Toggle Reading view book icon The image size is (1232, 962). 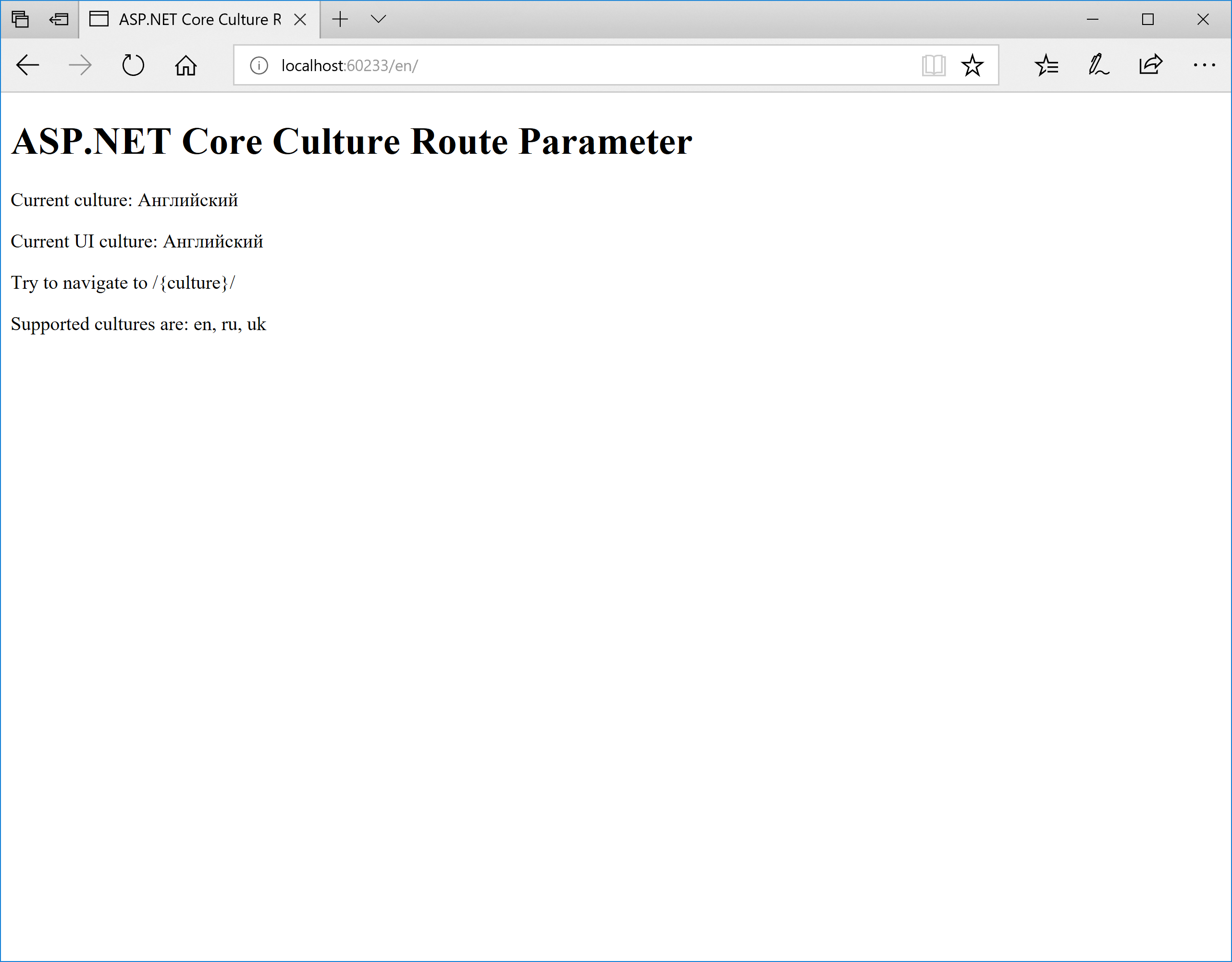pyautogui.click(x=934, y=65)
